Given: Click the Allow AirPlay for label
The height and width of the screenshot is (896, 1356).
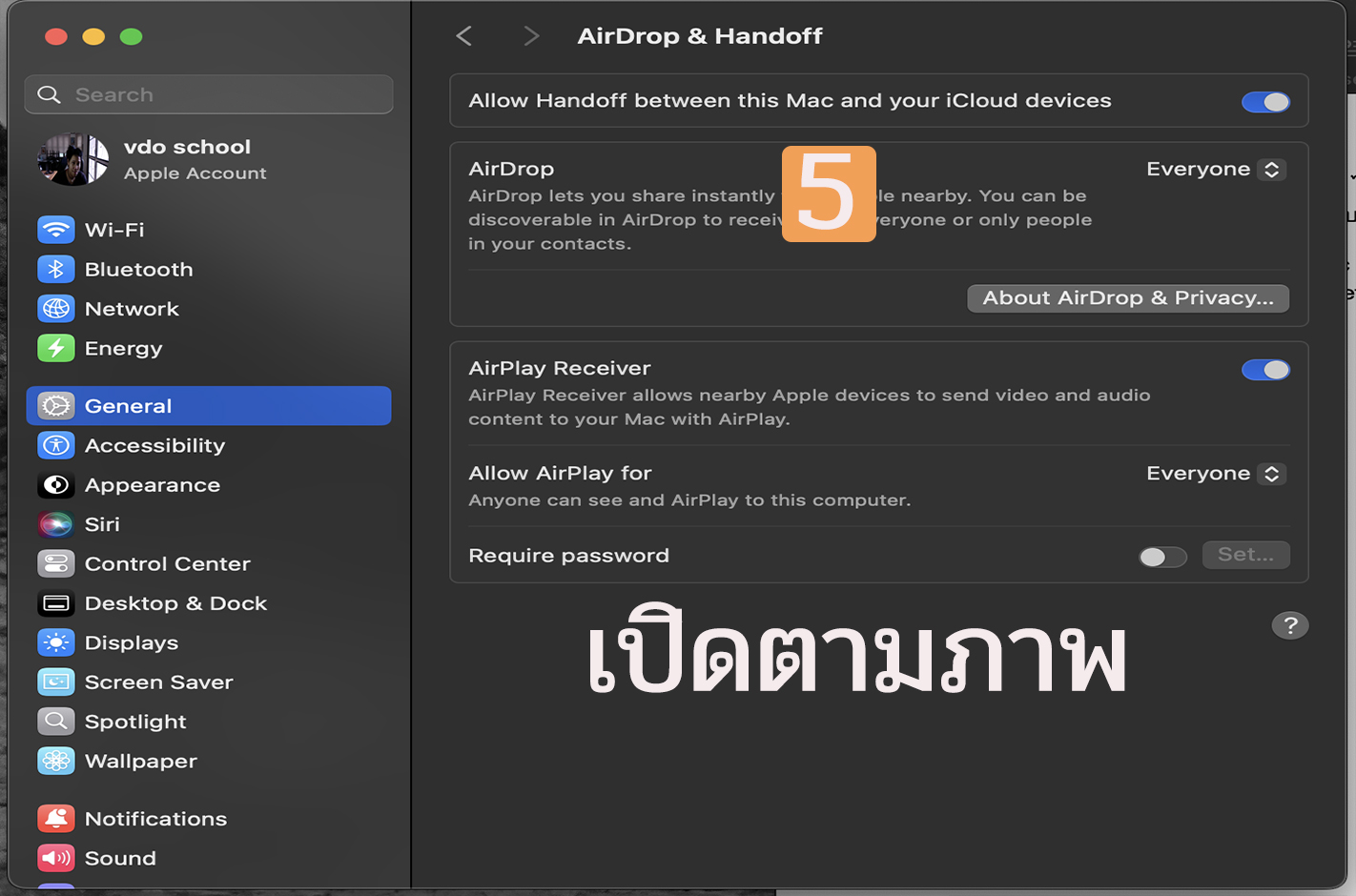Looking at the screenshot, I should click(x=560, y=473).
